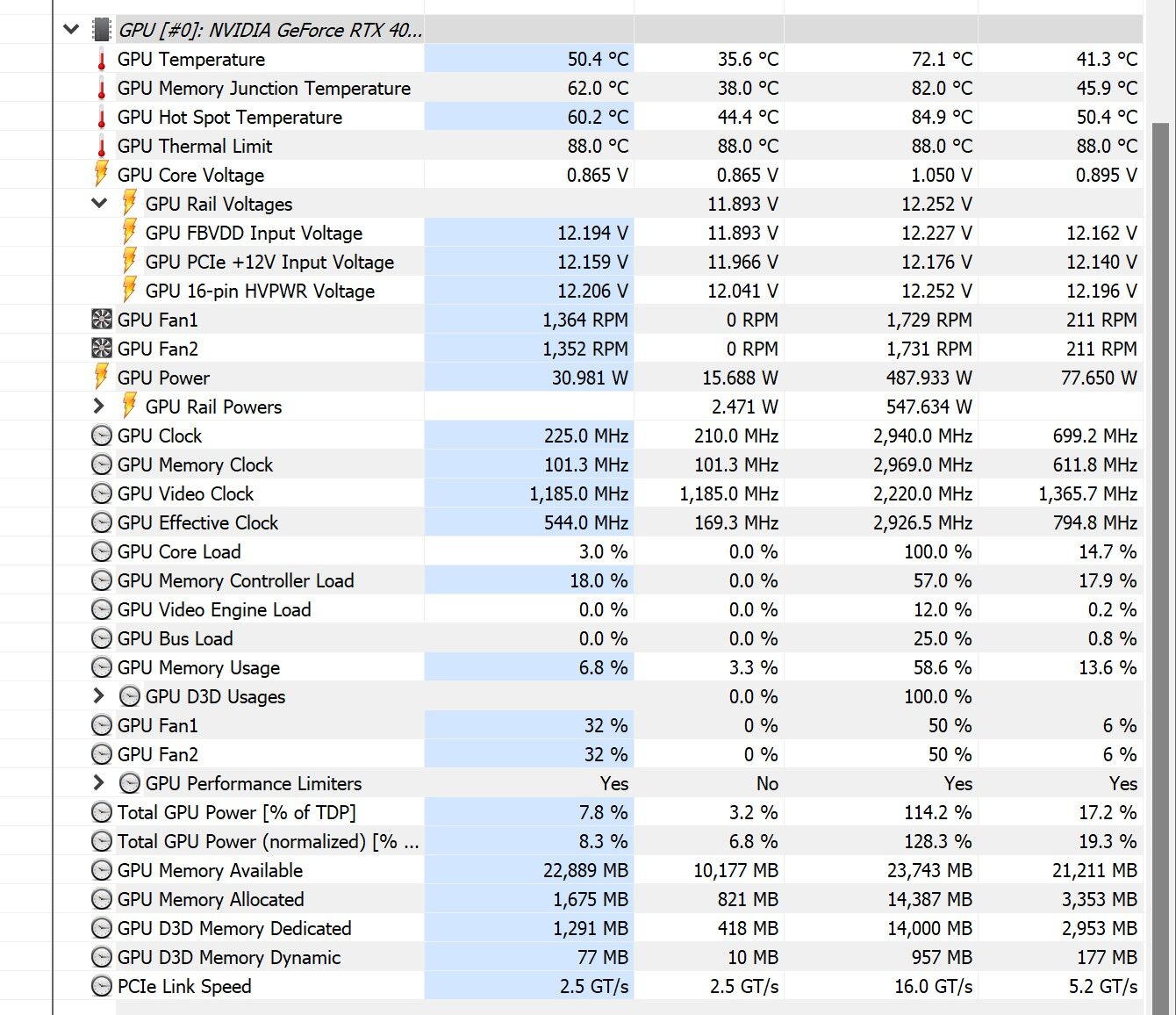Viewport: 1176px width, 1015px height.
Task: Click gauge icon beside GPU Performance Limiters
Action: coord(130,783)
